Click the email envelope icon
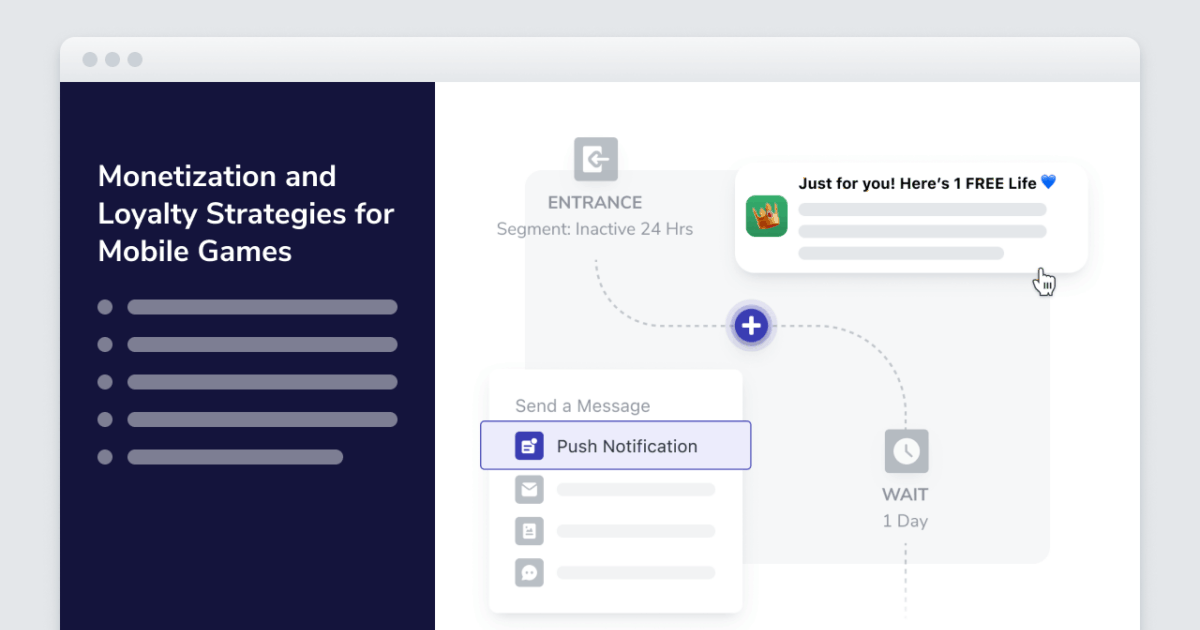This screenshot has height=630, width=1200. click(529, 489)
